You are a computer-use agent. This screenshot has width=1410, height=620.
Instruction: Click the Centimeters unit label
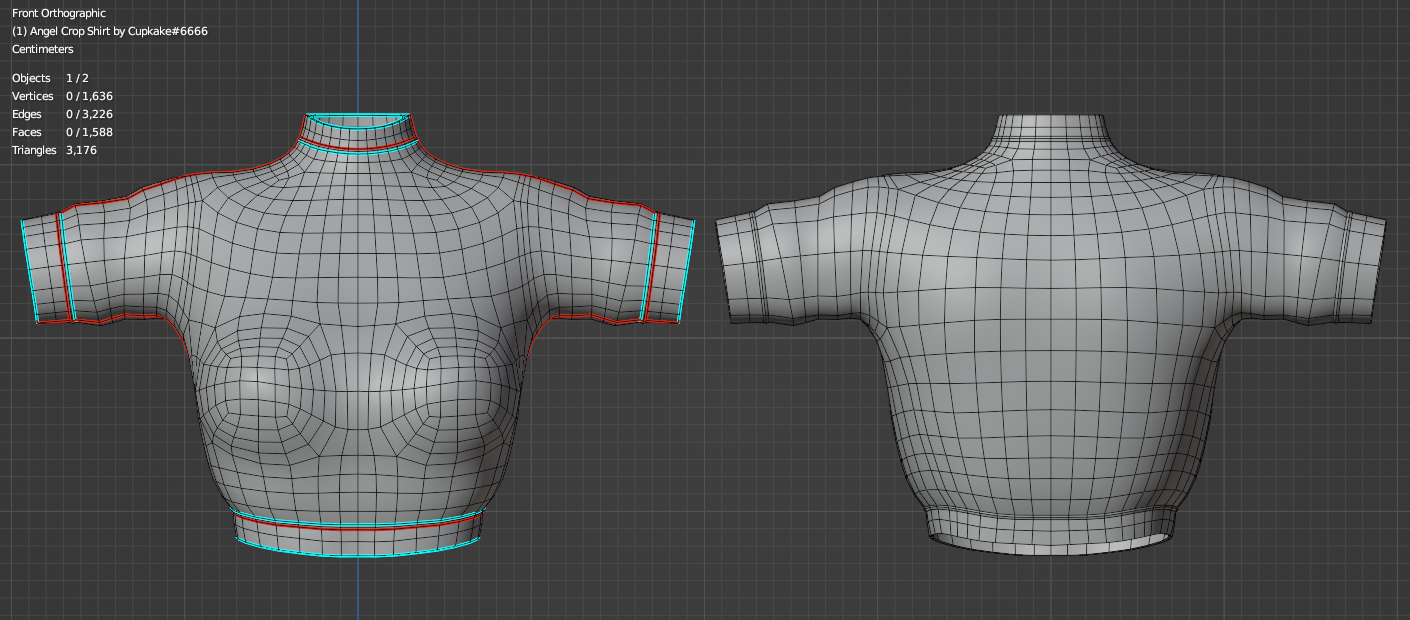click(x=42, y=49)
